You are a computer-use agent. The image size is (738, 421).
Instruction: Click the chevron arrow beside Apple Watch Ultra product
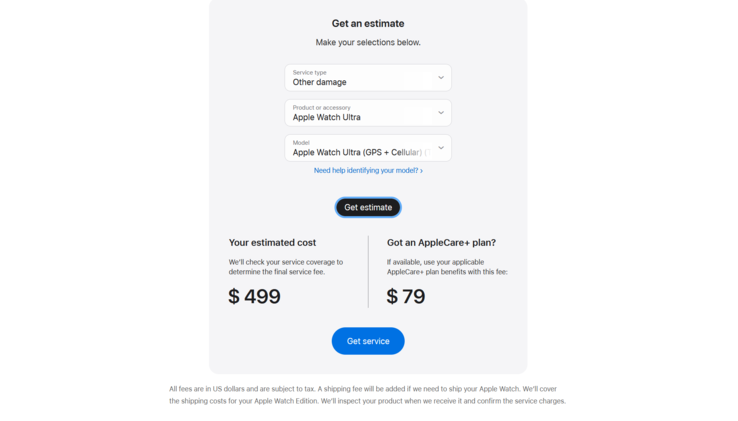tap(440, 113)
